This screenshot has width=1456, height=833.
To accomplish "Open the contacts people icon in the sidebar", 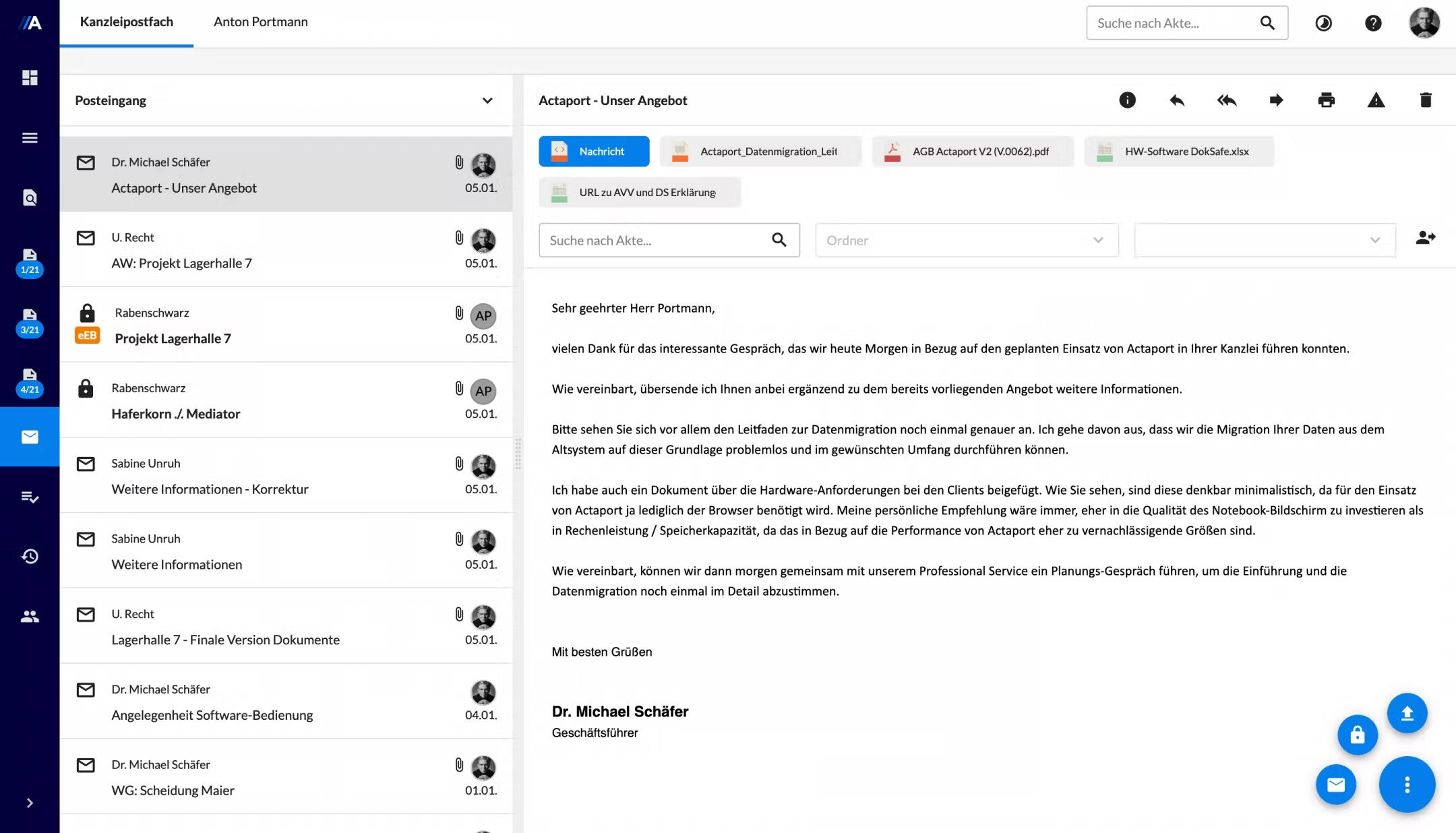I will coord(30,616).
